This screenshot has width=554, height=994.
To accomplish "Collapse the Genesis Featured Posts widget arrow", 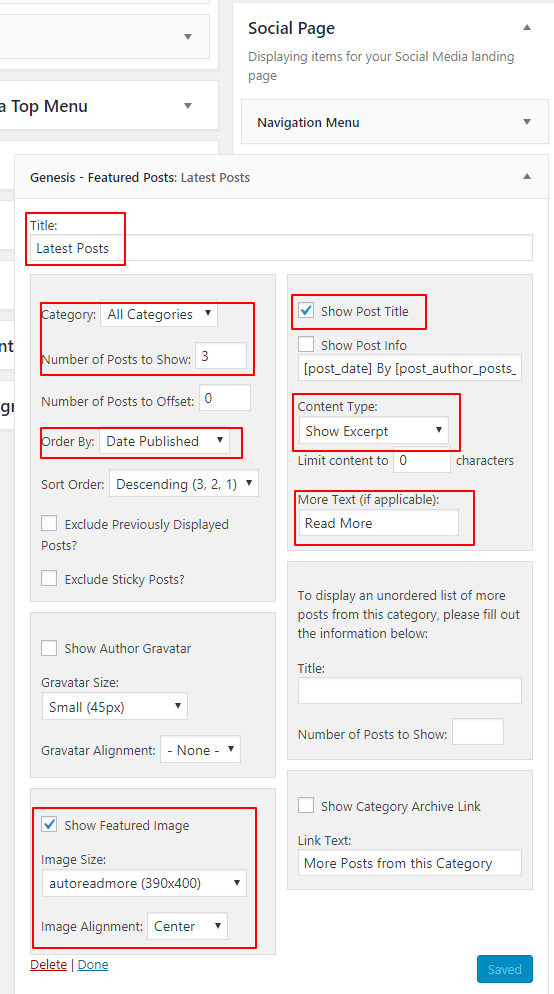I will [527, 178].
